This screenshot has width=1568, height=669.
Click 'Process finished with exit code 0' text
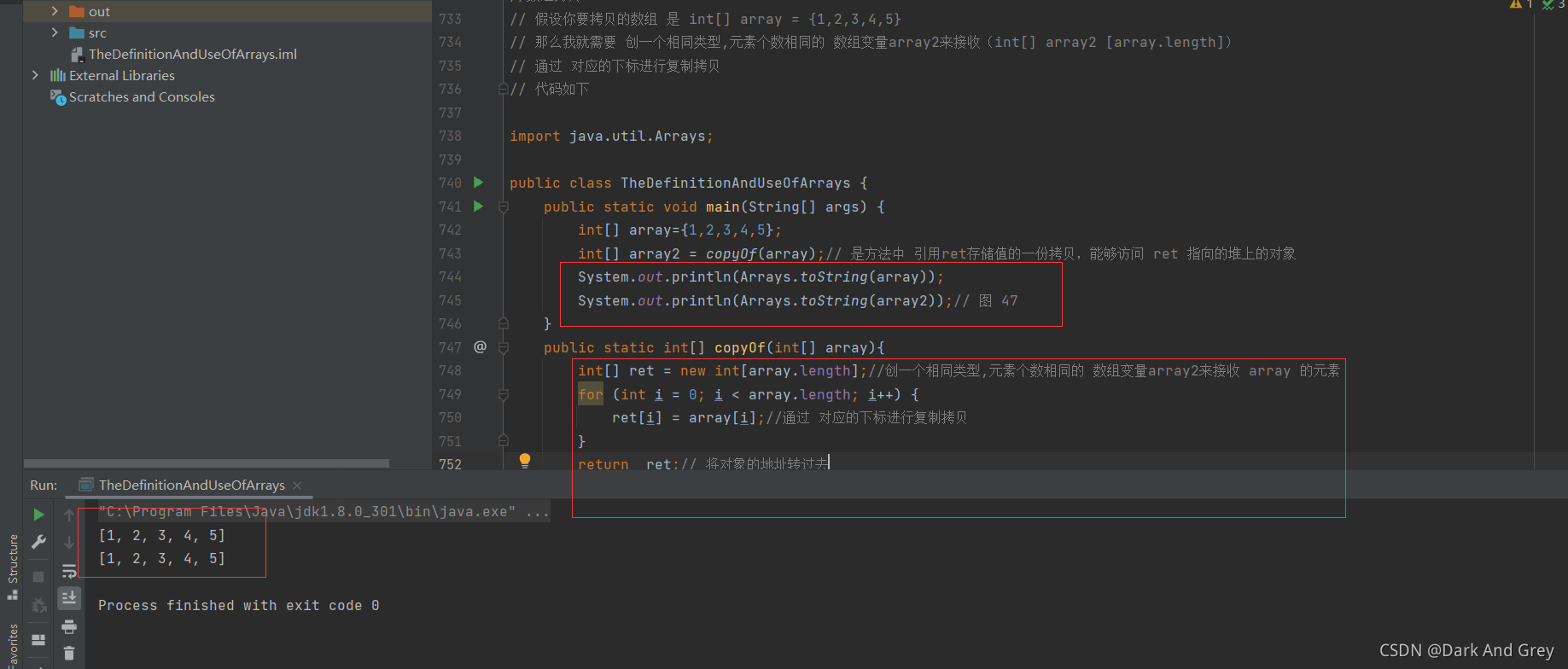(239, 605)
